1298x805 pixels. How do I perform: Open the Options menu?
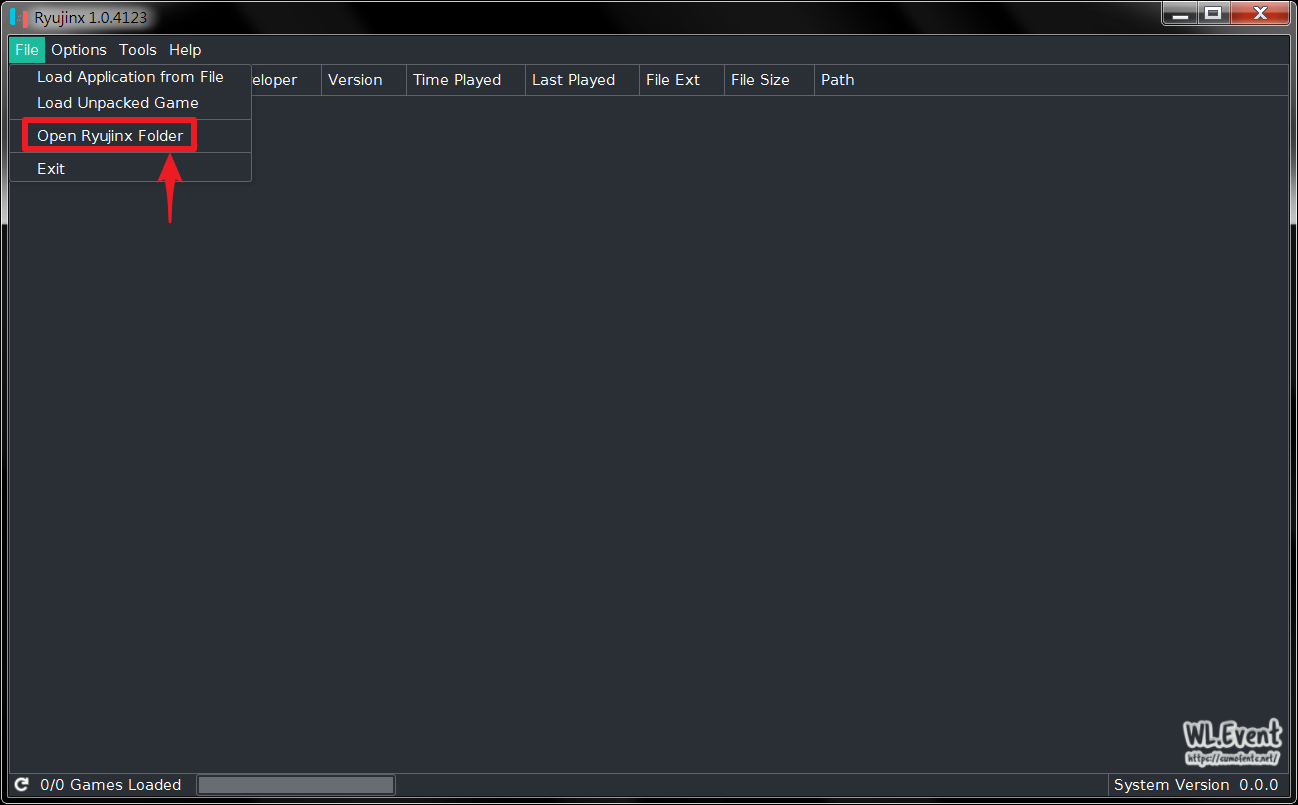[79, 50]
